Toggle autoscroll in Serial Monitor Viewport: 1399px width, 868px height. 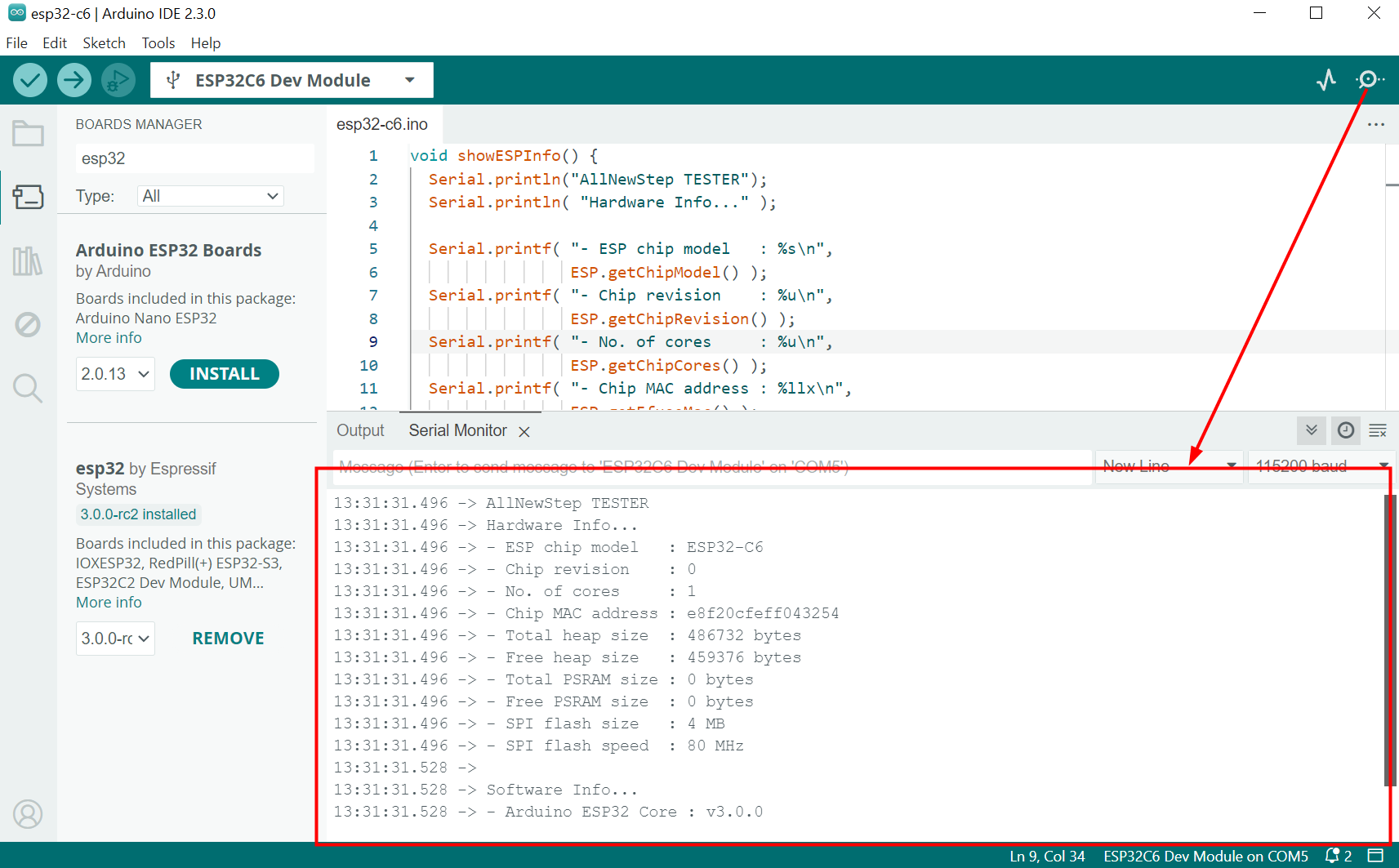click(x=1312, y=430)
